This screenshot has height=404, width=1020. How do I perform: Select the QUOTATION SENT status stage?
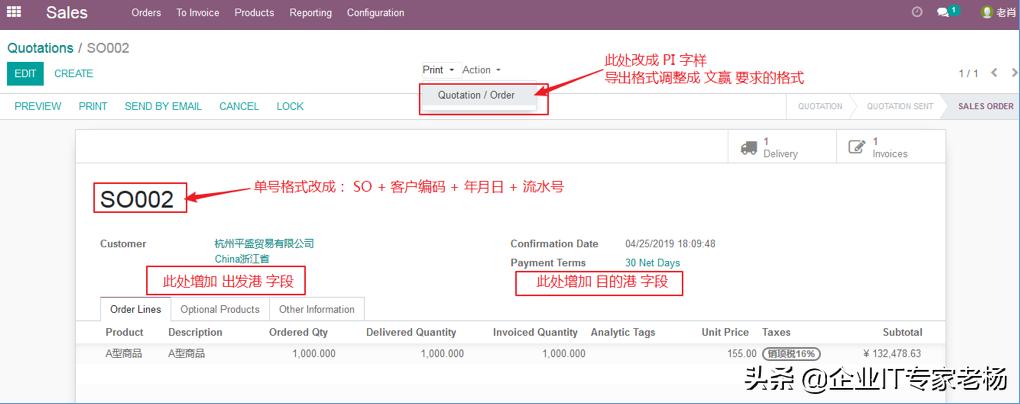tap(900, 106)
